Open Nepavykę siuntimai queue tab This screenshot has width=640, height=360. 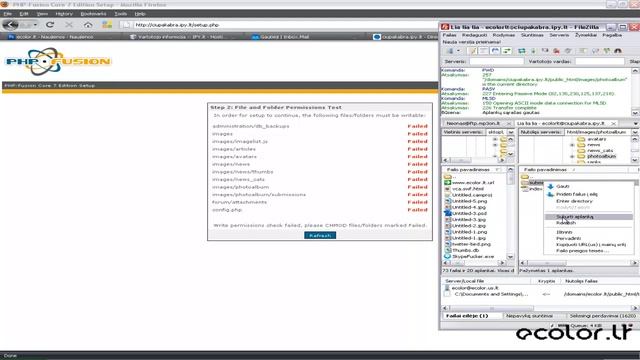click(x=529, y=316)
